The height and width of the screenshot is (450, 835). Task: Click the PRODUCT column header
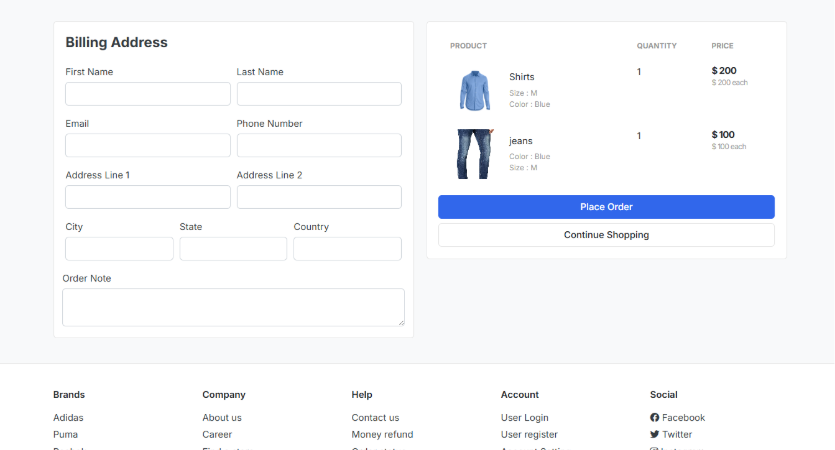tap(469, 46)
